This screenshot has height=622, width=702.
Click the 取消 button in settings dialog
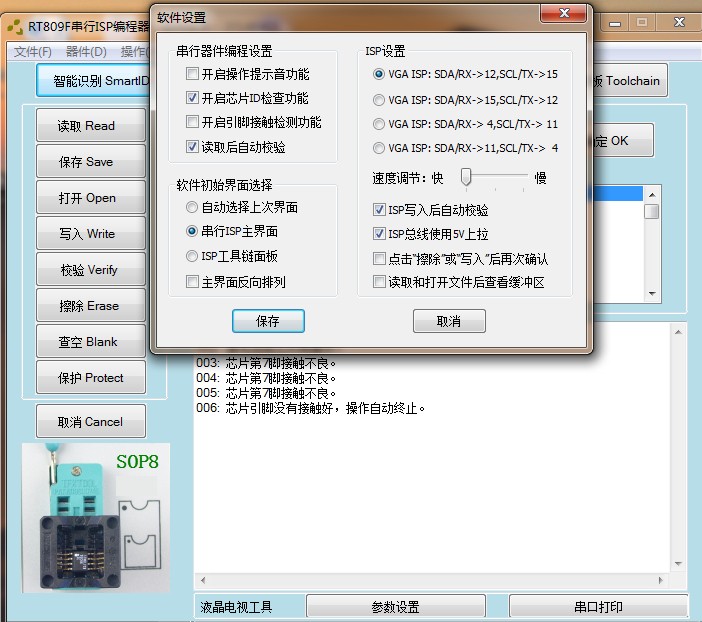pyautogui.click(x=449, y=321)
